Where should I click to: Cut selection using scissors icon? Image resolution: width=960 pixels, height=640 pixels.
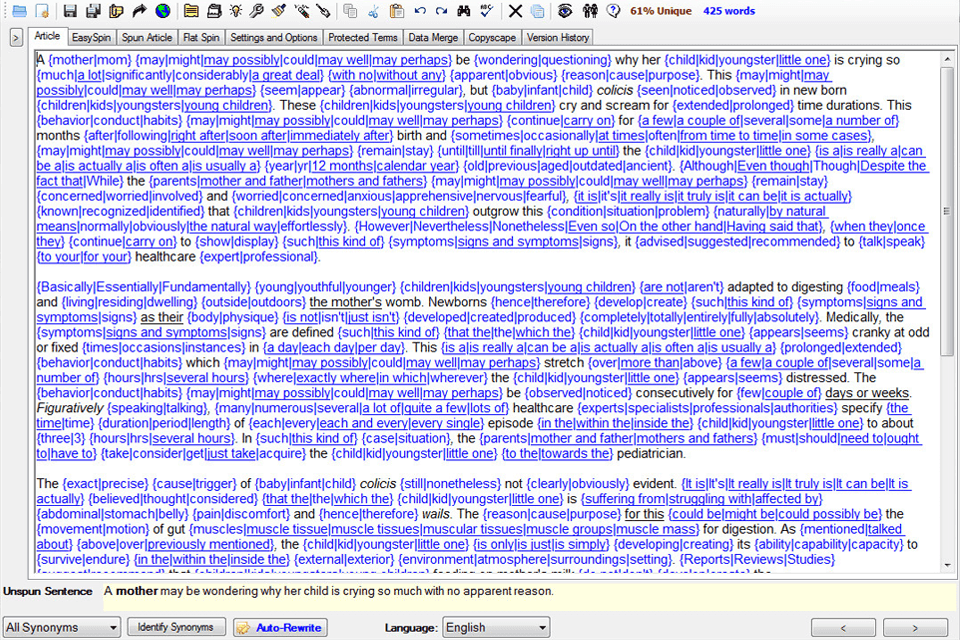coord(373,10)
